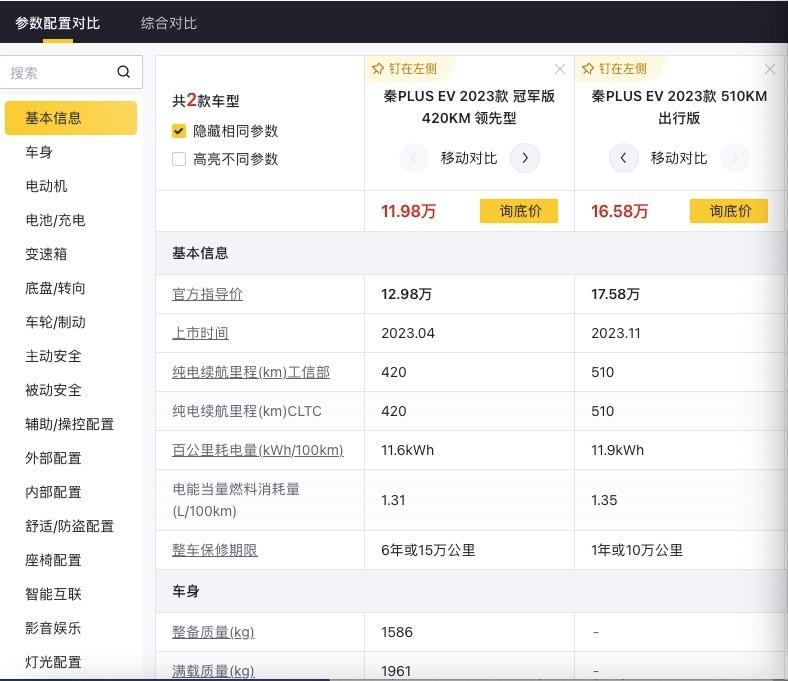Pin the 510KM 出行版 column to left
Image resolution: width=788 pixels, height=681 pixels.
(x=614, y=68)
